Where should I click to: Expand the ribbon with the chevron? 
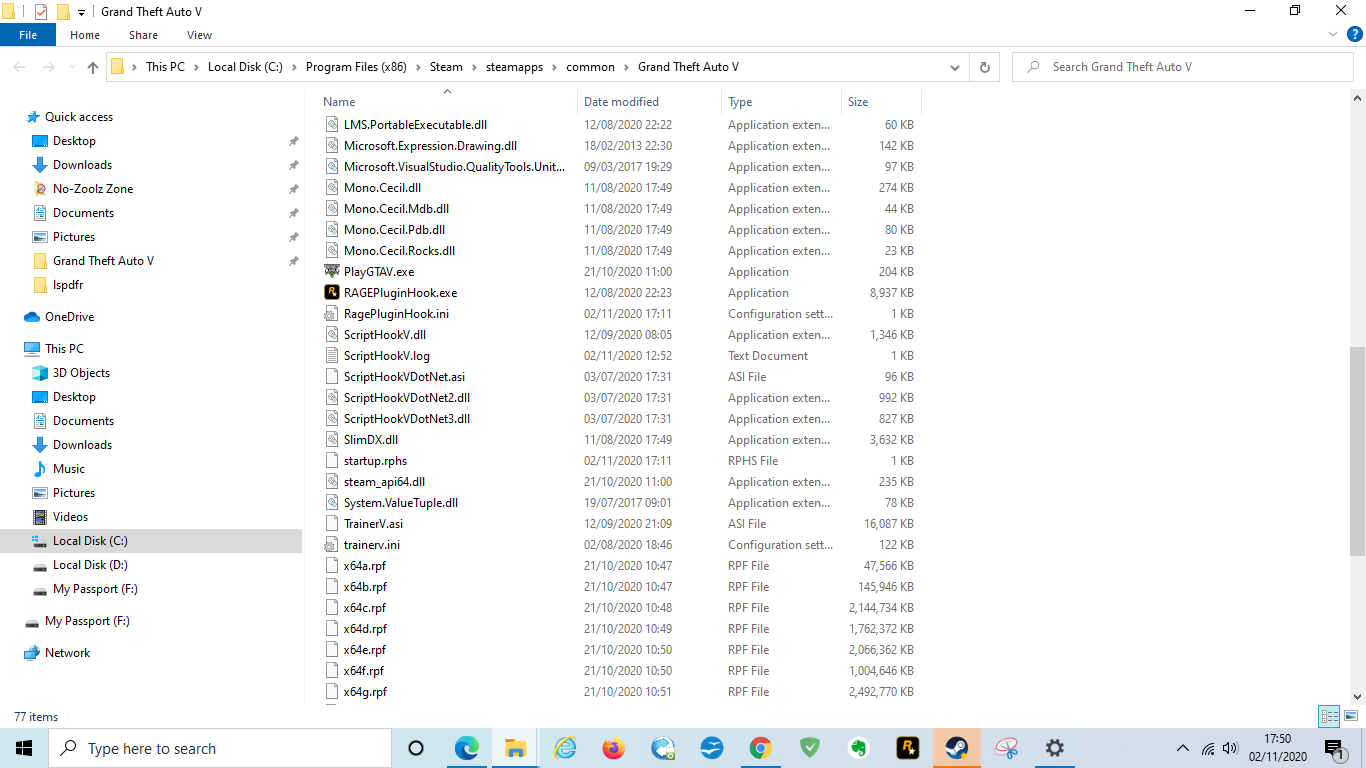click(1333, 35)
